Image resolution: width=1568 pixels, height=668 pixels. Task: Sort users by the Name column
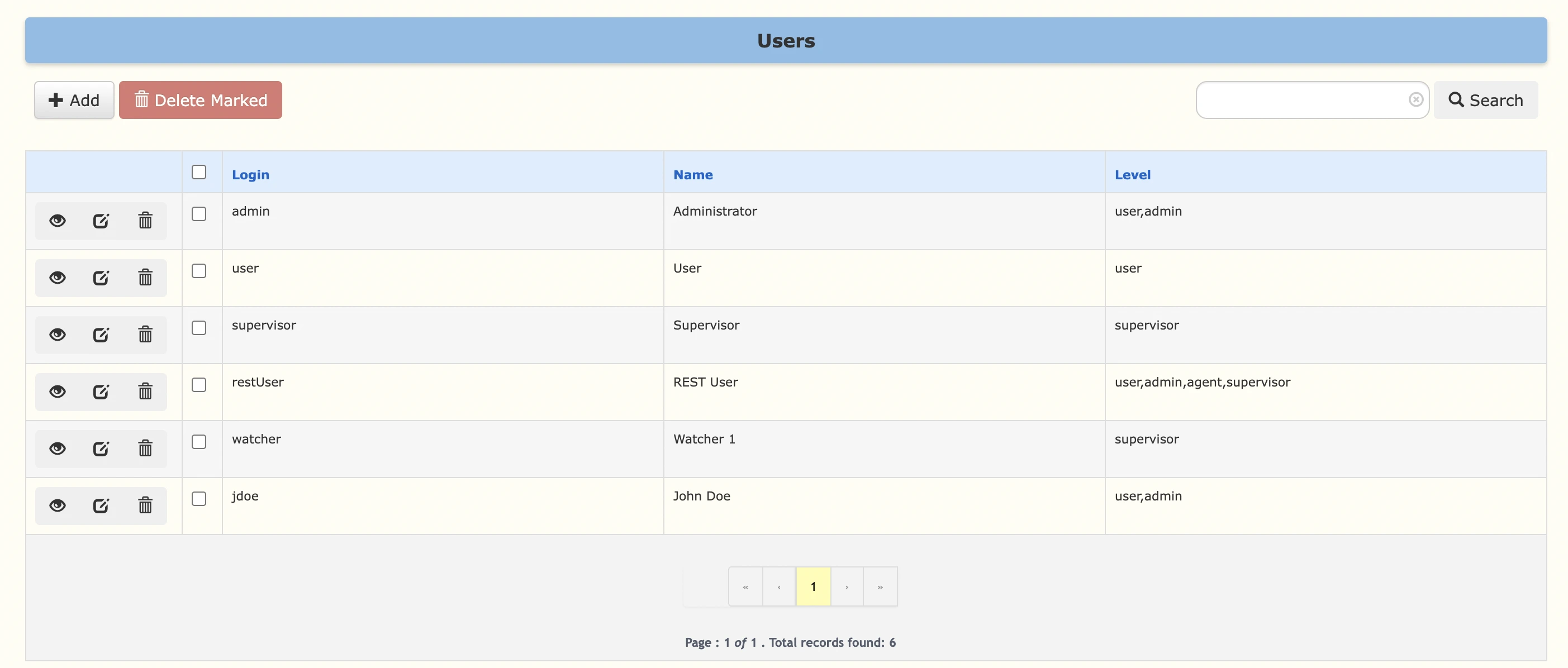pyautogui.click(x=693, y=175)
